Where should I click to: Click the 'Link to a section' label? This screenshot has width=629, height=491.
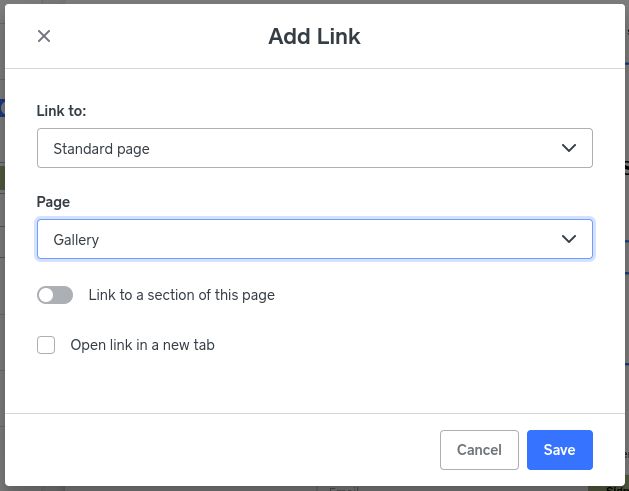tap(181, 295)
